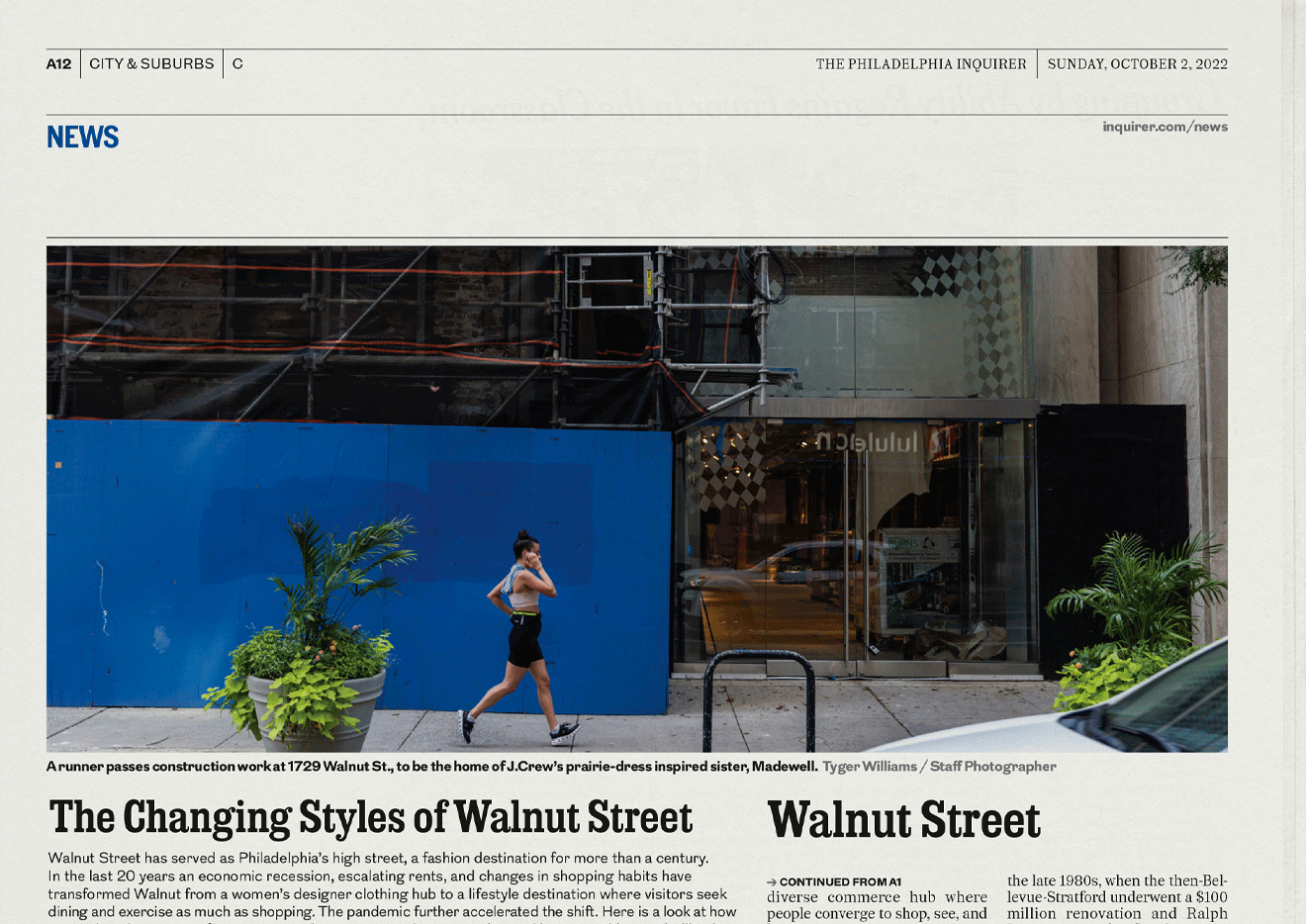Click the arrow icon before CONTINUED FROM A1
The width and height of the screenshot is (1306, 924).
click(x=772, y=881)
